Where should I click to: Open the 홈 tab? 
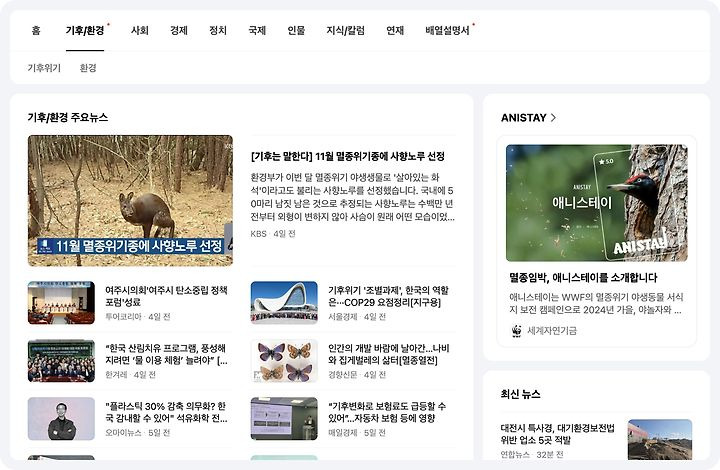[x=36, y=30]
